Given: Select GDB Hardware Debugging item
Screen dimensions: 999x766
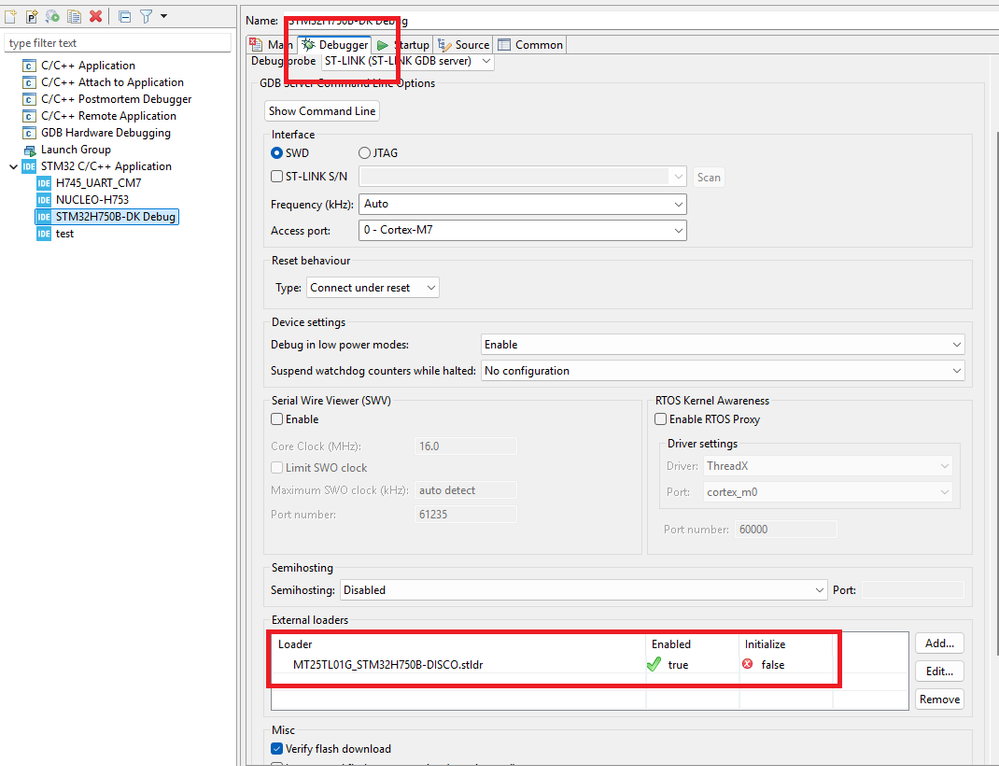Looking at the screenshot, I should point(106,133).
